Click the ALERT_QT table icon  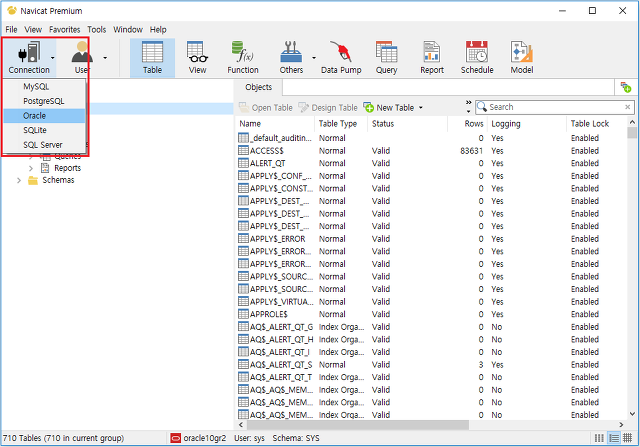(x=243, y=163)
